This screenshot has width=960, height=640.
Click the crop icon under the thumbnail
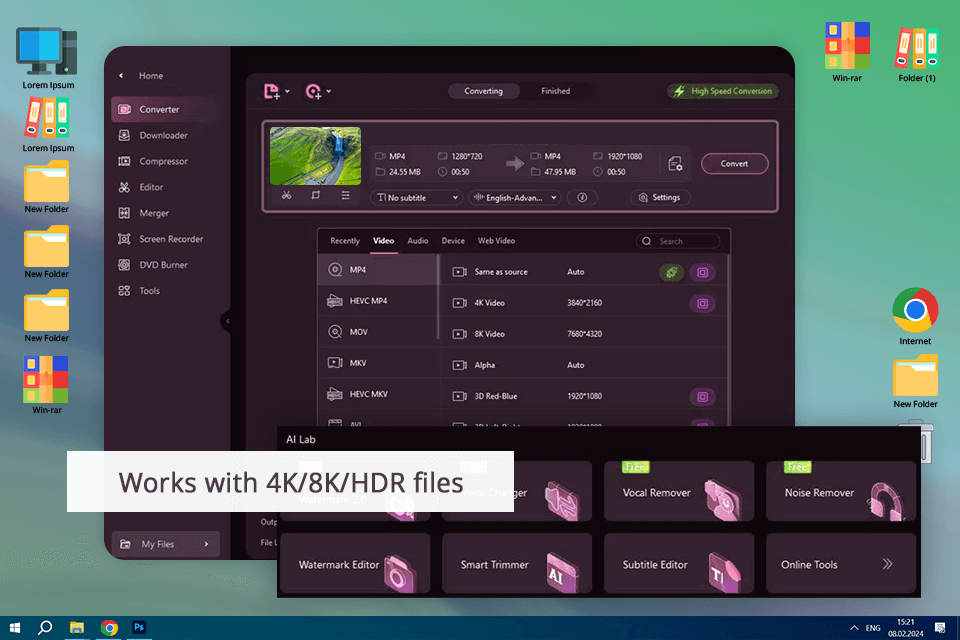click(x=316, y=195)
